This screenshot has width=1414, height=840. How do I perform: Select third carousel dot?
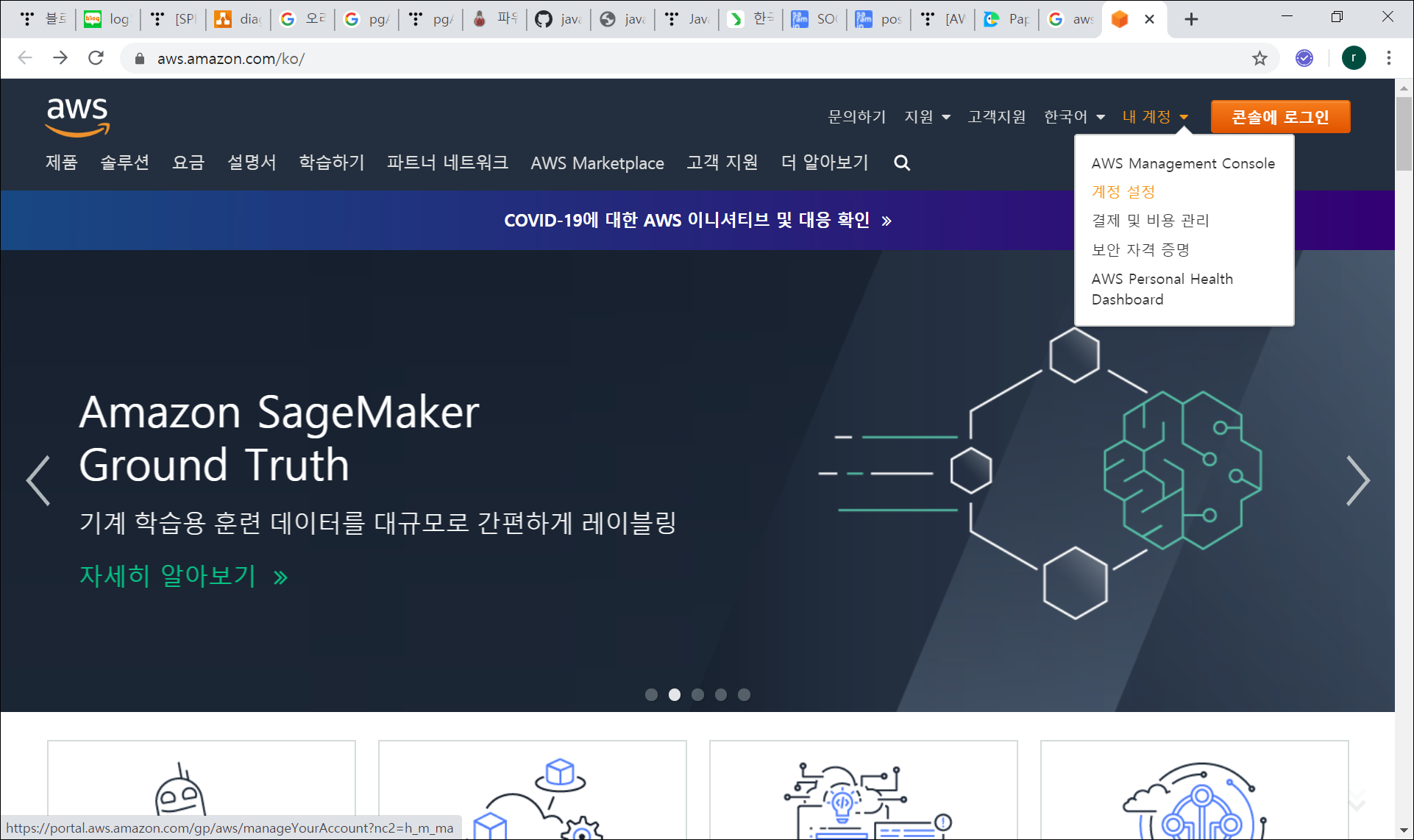698,694
